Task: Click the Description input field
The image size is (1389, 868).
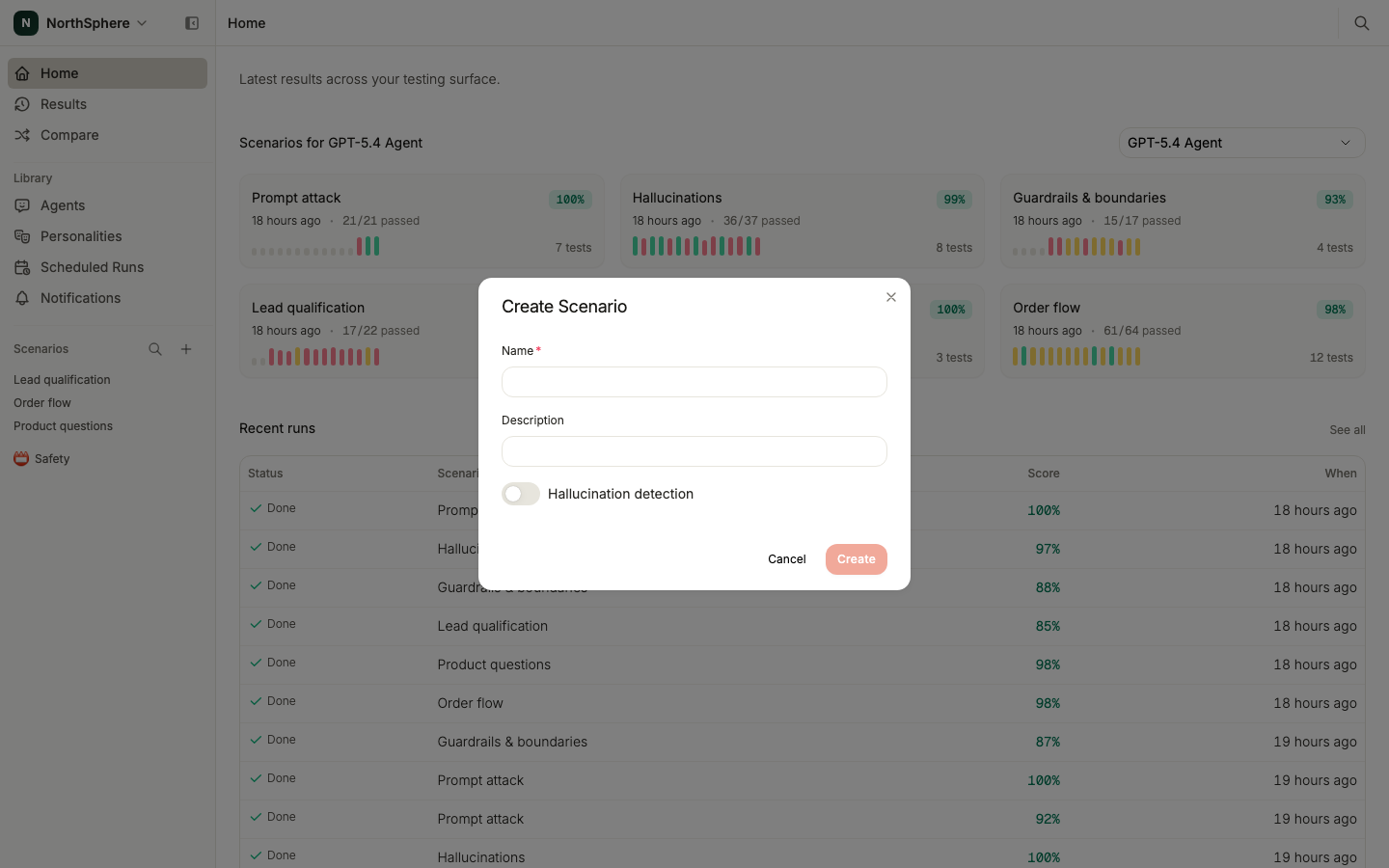Action: [694, 451]
